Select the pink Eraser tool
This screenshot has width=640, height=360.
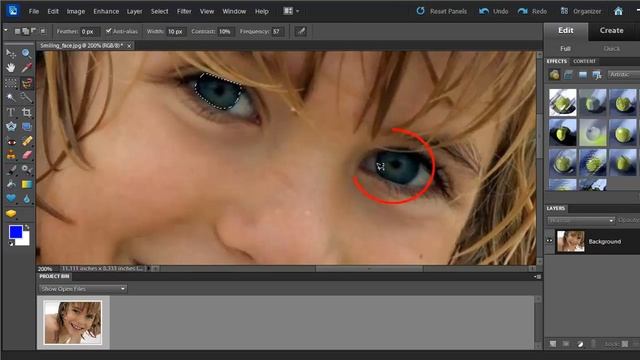[x=26, y=155]
